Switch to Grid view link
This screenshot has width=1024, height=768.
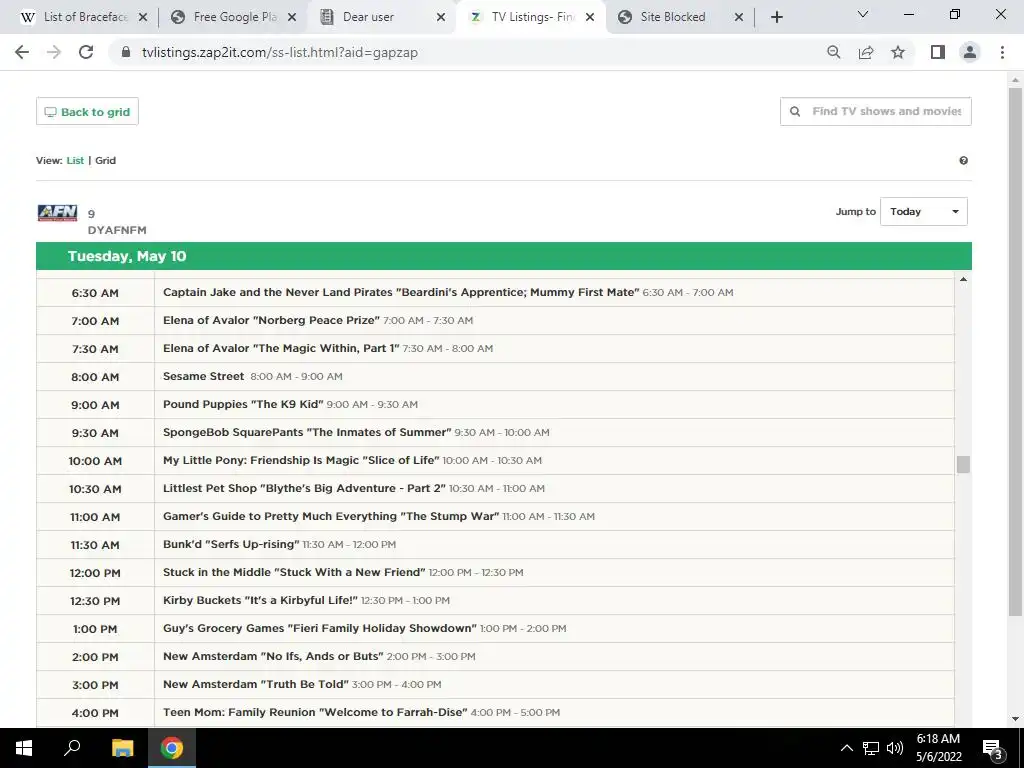pos(105,160)
